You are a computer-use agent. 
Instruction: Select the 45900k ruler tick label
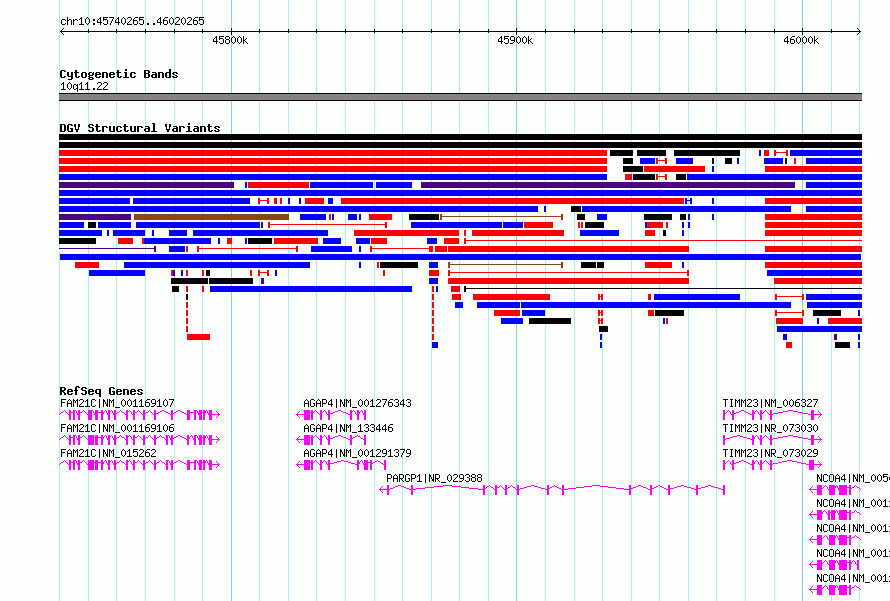[x=515, y=40]
